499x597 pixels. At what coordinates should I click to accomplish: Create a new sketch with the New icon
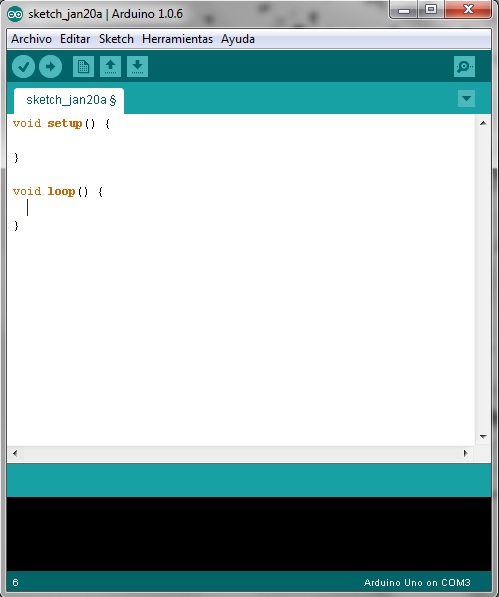point(83,67)
